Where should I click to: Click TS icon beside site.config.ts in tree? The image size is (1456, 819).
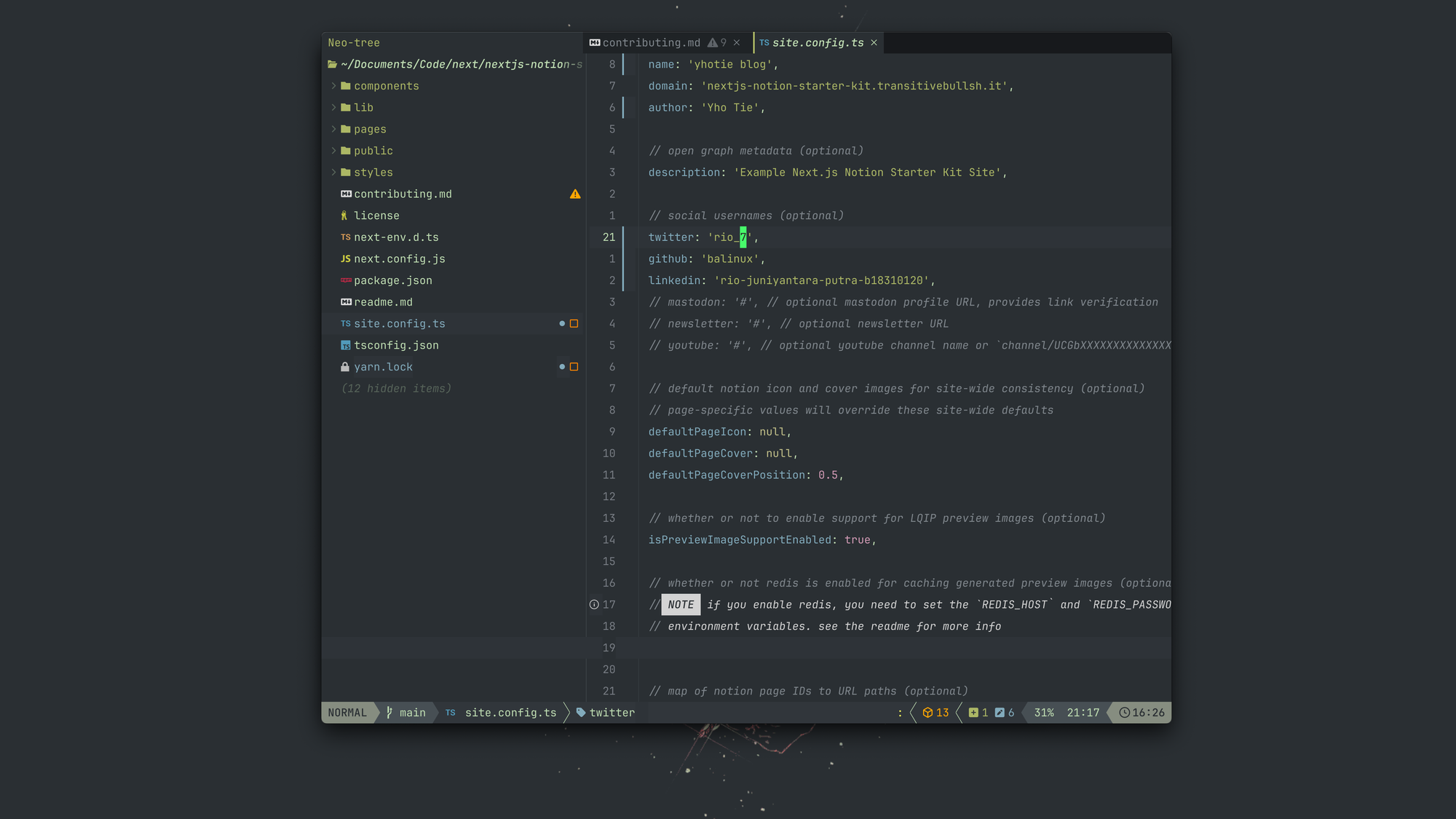(346, 324)
